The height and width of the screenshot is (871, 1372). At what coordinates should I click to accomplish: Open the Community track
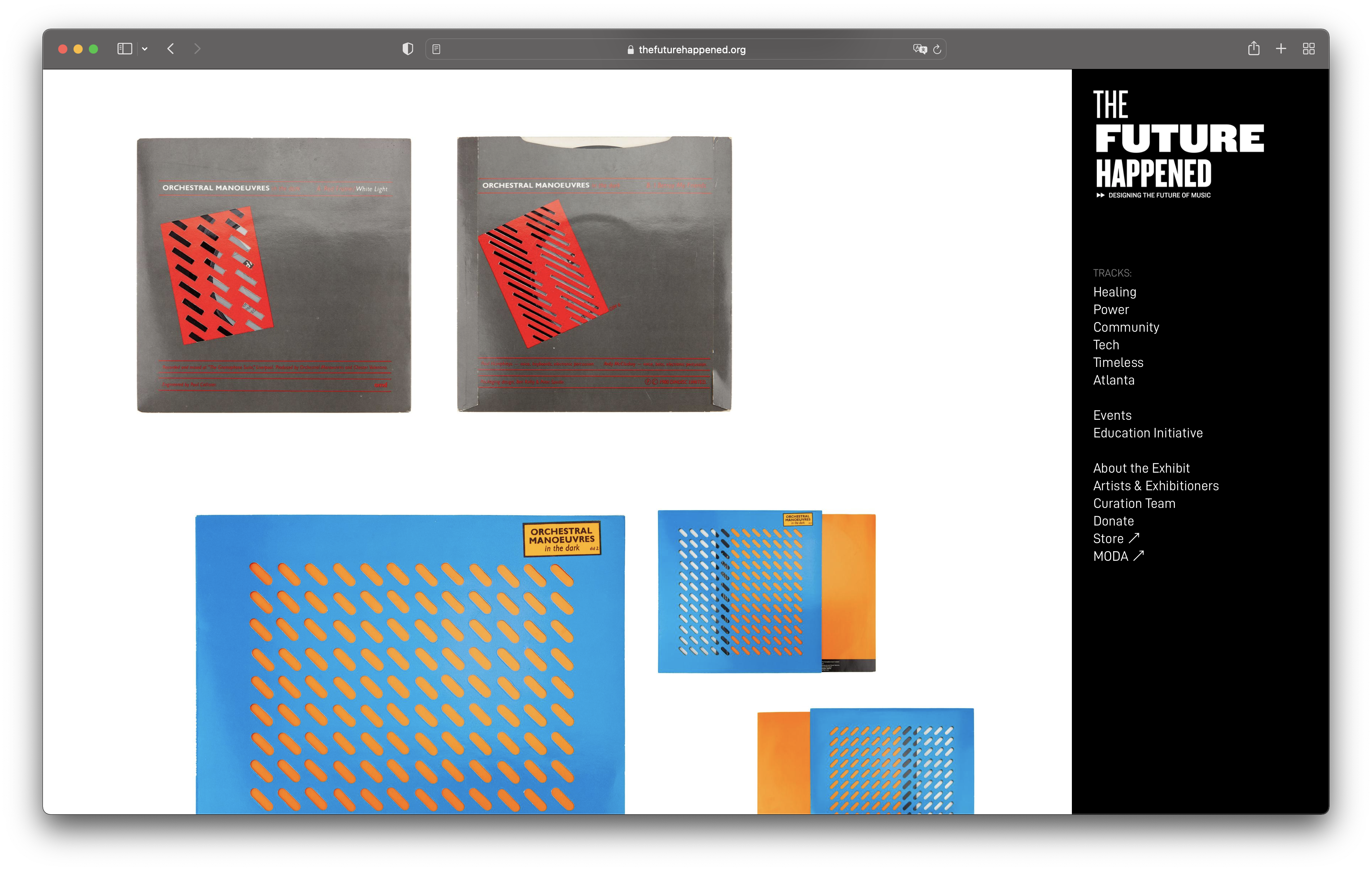pyautogui.click(x=1126, y=327)
